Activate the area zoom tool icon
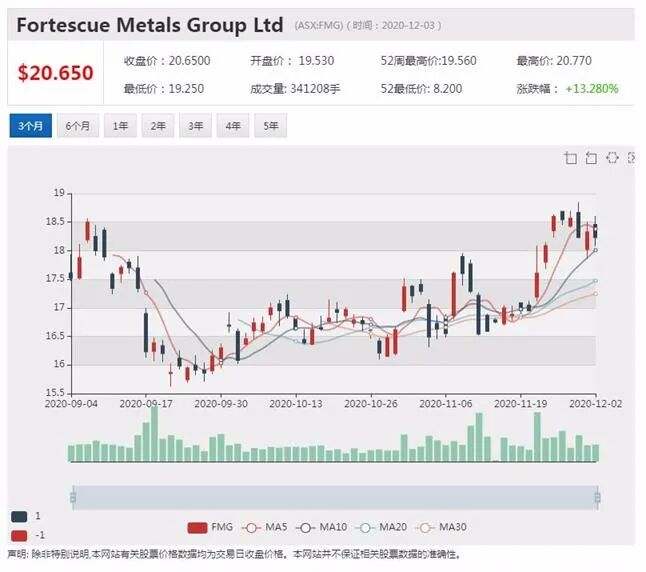The image size is (646, 572). click(570, 158)
